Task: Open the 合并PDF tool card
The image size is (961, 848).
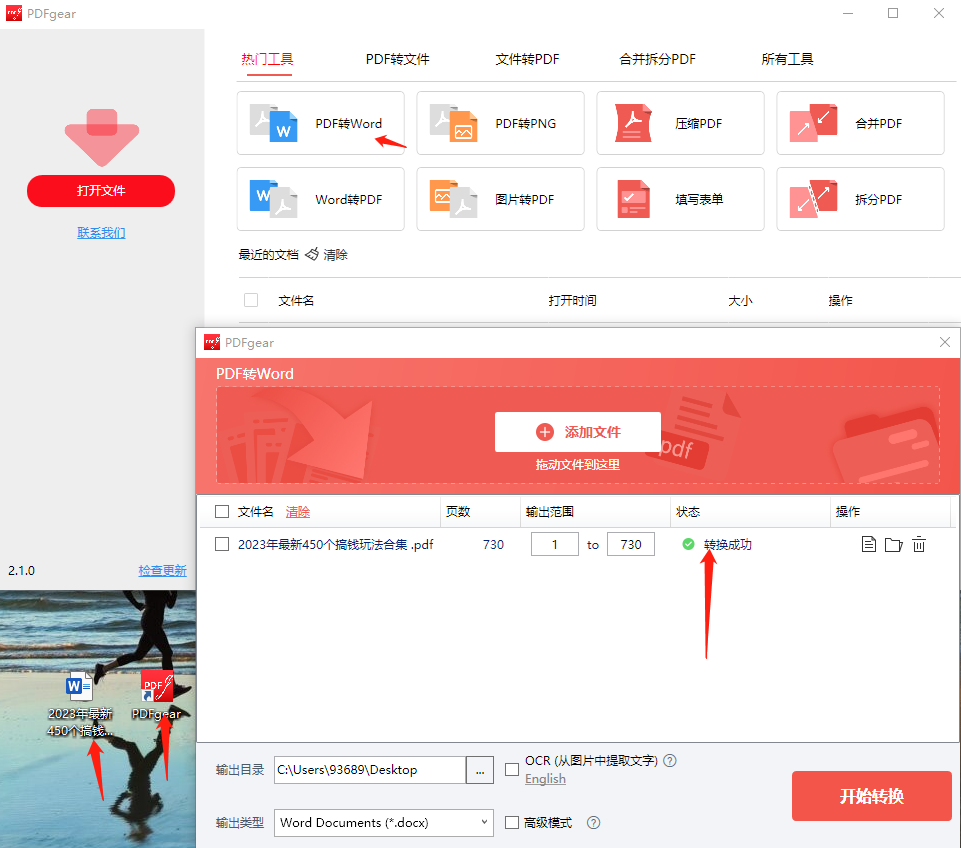Action: (x=860, y=123)
